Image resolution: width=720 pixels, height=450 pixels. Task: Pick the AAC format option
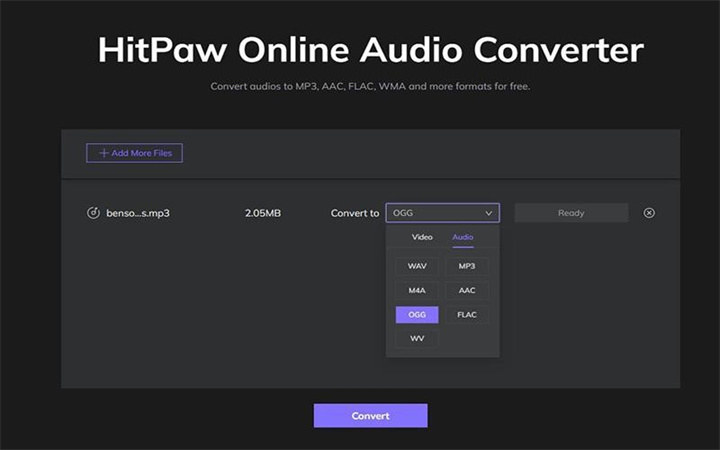click(x=467, y=290)
